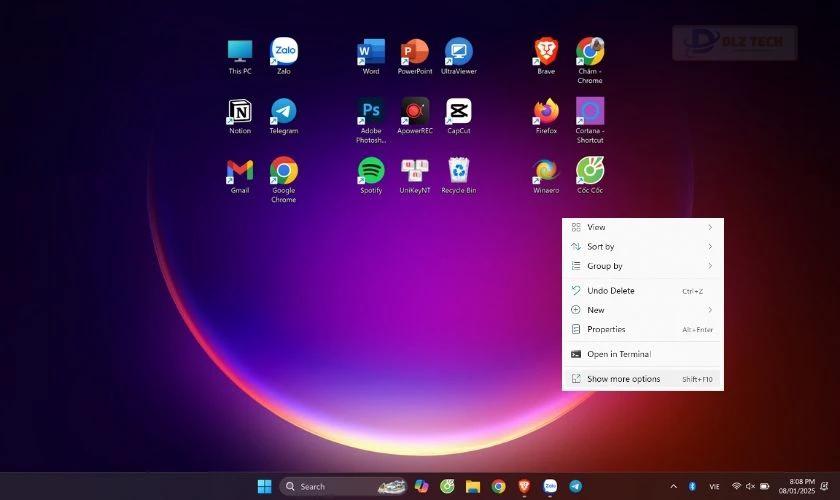This screenshot has width=840, height=500.
Task: Choose Properties from context menu
Action: (642, 329)
